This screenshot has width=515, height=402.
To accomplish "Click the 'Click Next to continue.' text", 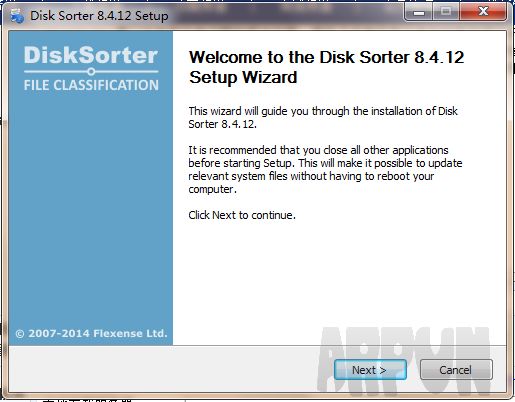I will [242, 215].
